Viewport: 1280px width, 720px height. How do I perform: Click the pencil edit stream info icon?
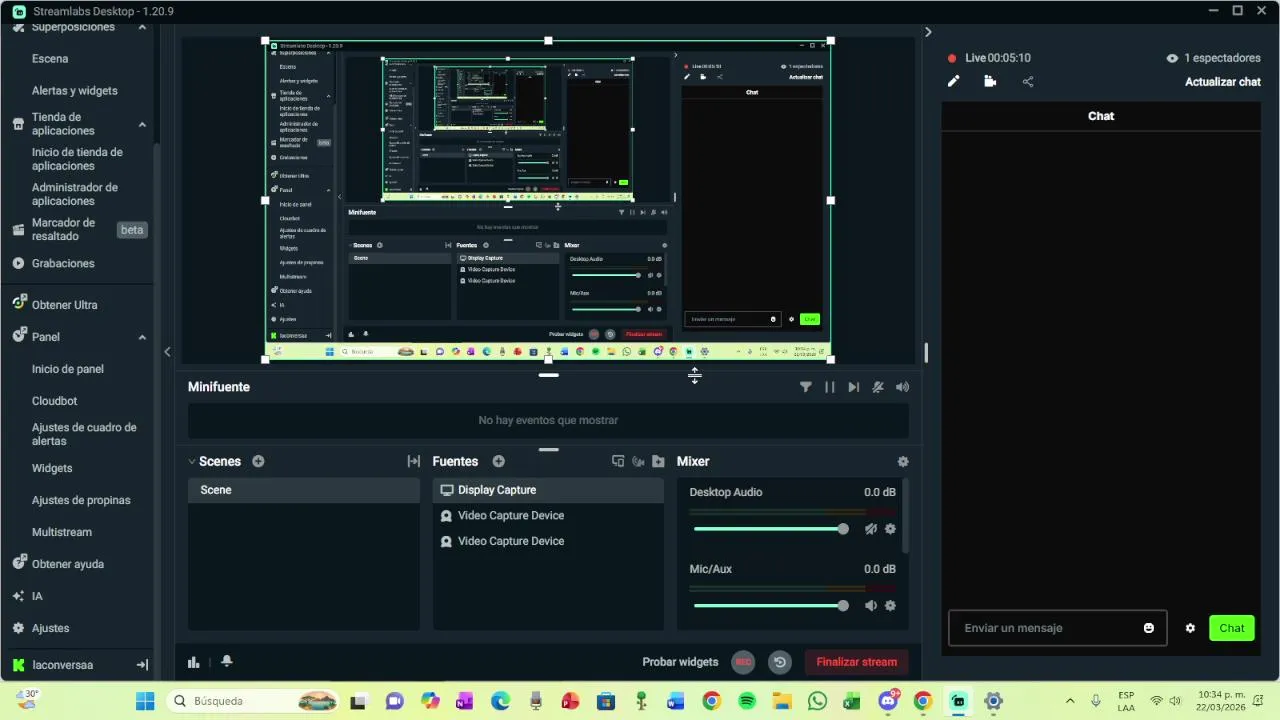[x=954, y=82]
